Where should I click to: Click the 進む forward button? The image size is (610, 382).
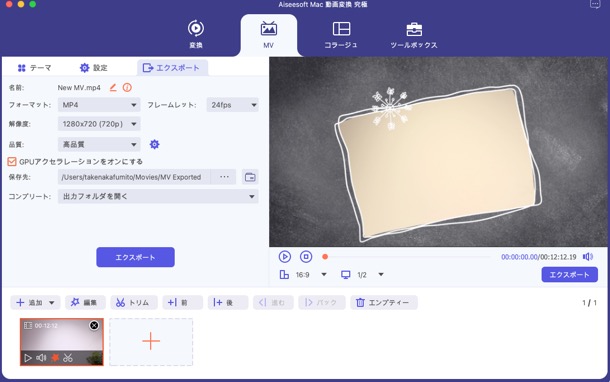[273, 302]
